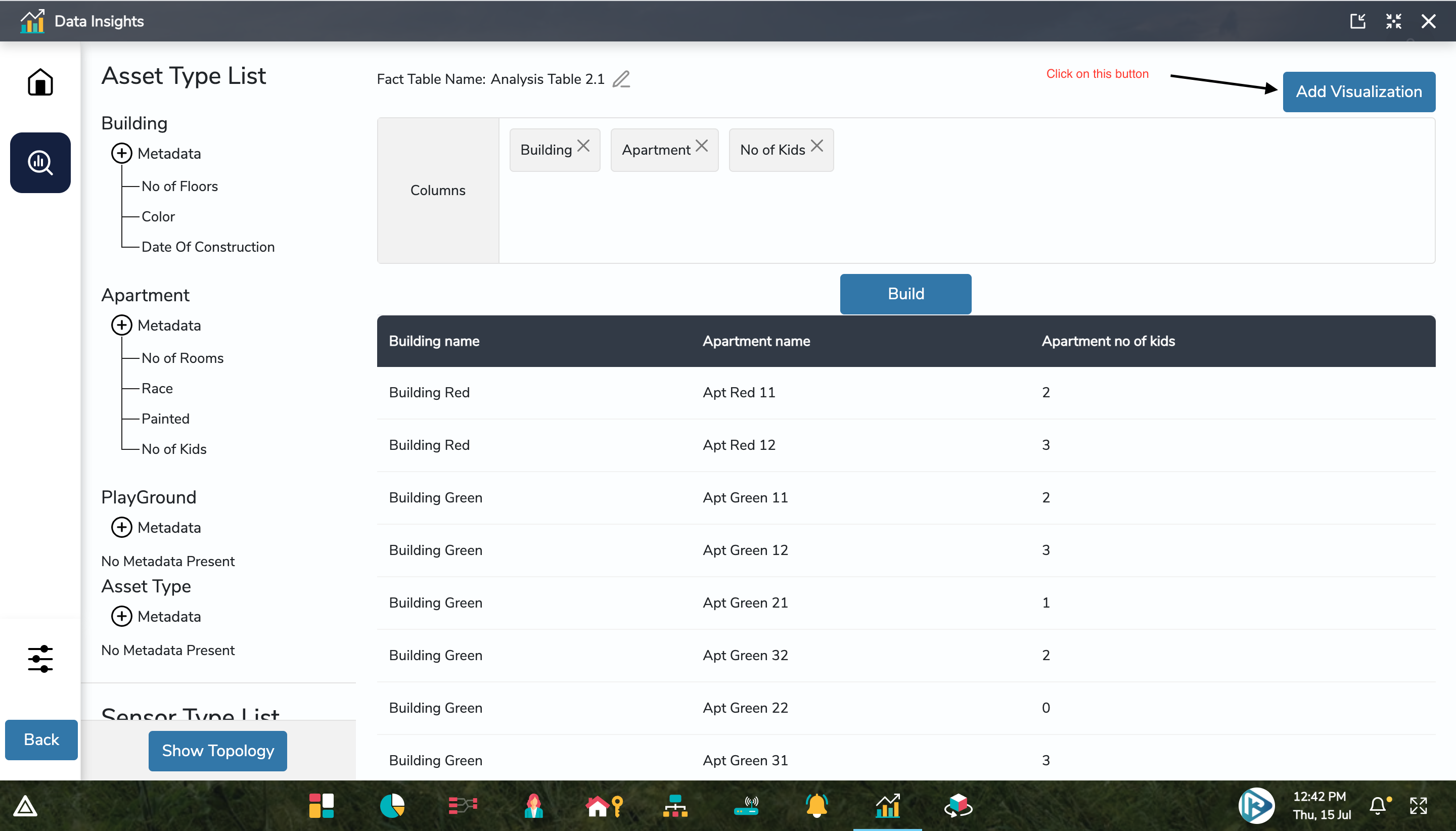Open the bell alerts app in taskbar
The height and width of the screenshot is (831, 1456).
816,806
